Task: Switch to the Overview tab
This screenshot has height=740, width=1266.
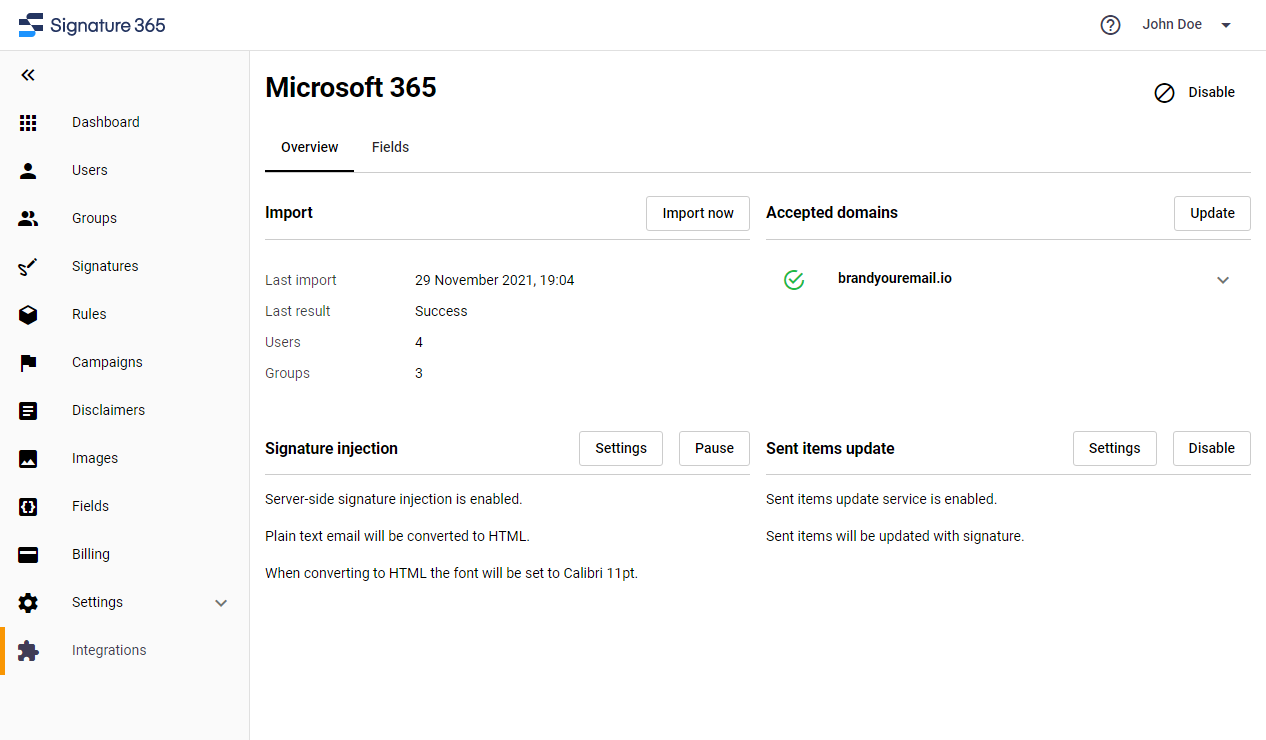Action: [309, 147]
